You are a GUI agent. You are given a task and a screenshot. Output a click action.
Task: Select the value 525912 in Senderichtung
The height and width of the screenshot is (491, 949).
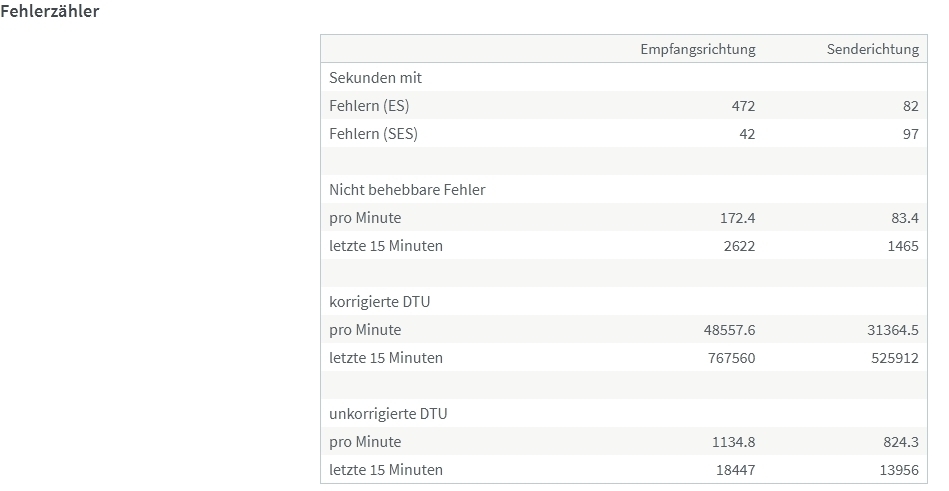[895, 358]
